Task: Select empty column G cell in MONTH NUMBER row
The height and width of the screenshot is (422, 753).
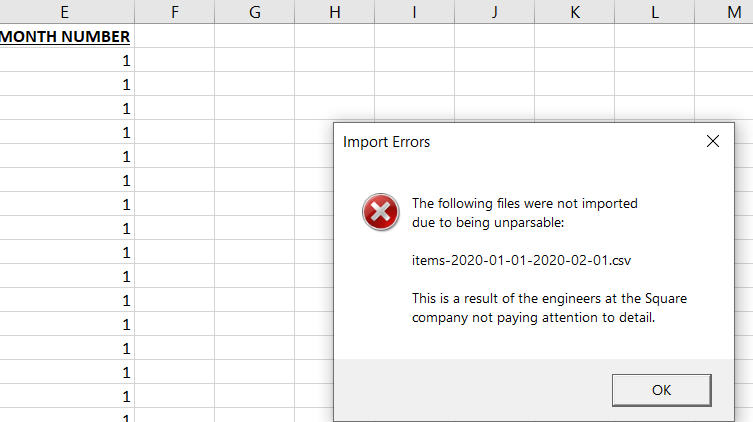Action: coord(254,36)
